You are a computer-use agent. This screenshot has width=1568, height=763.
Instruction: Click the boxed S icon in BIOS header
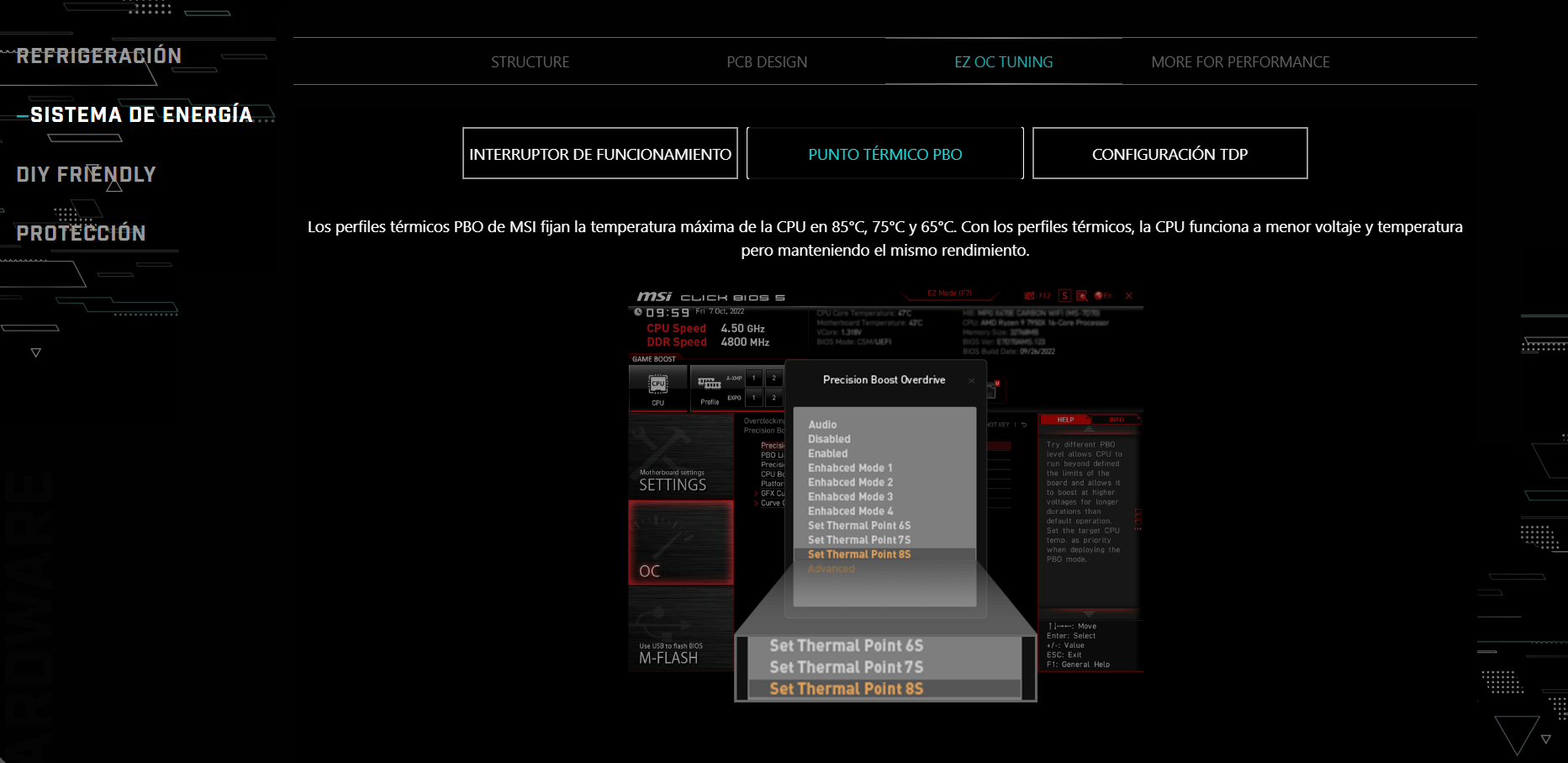click(x=1065, y=296)
